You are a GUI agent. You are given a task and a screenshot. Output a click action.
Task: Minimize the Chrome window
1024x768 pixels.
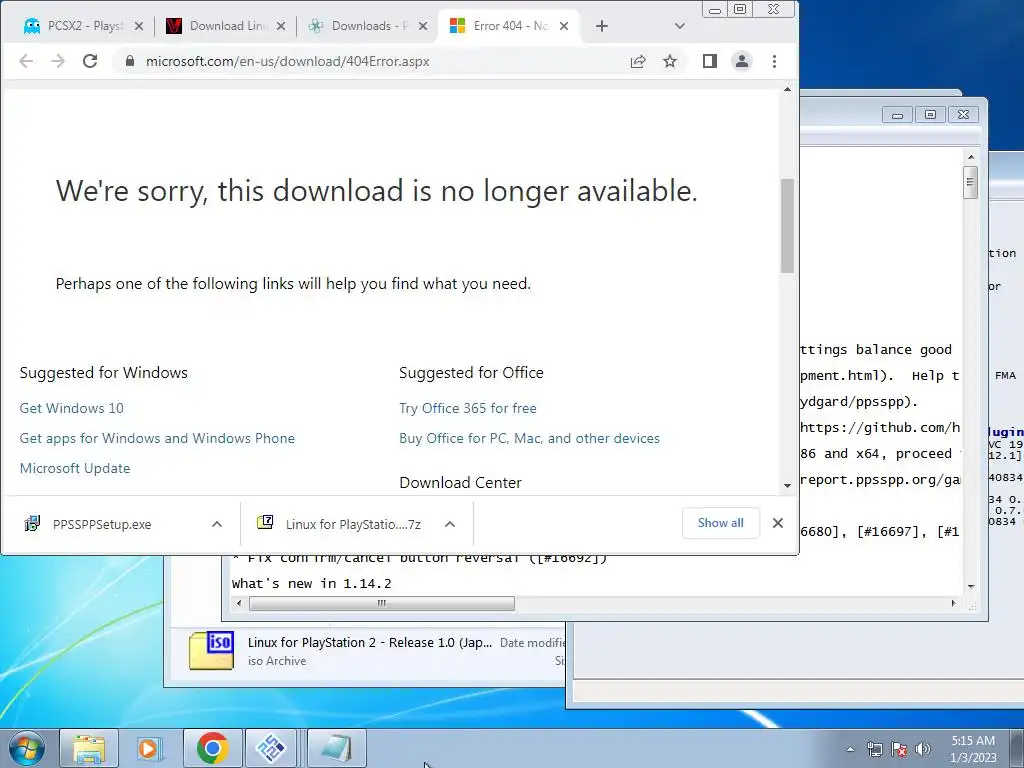pyautogui.click(x=715, y=9)
